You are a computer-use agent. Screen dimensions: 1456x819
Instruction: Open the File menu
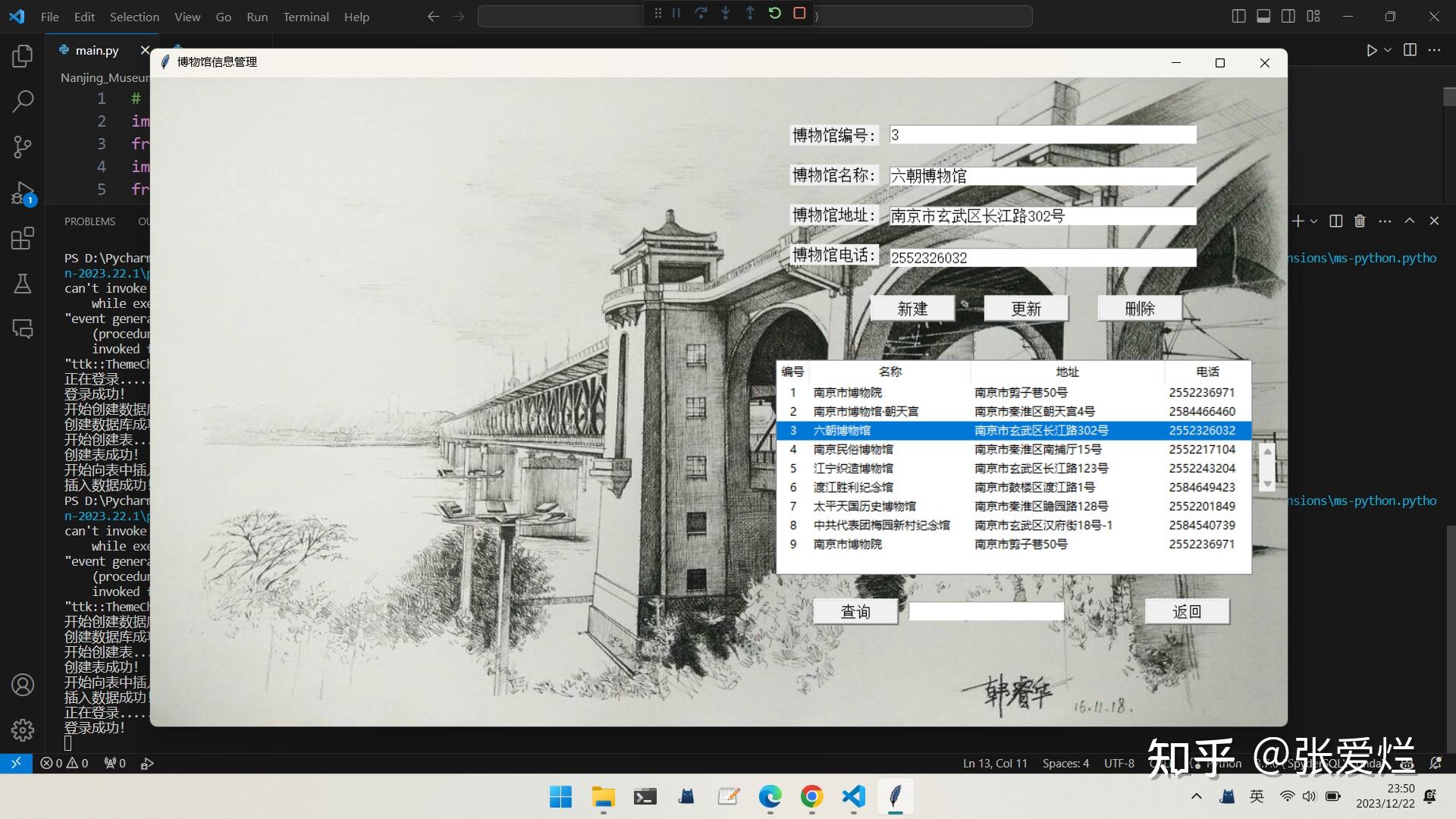50,17
